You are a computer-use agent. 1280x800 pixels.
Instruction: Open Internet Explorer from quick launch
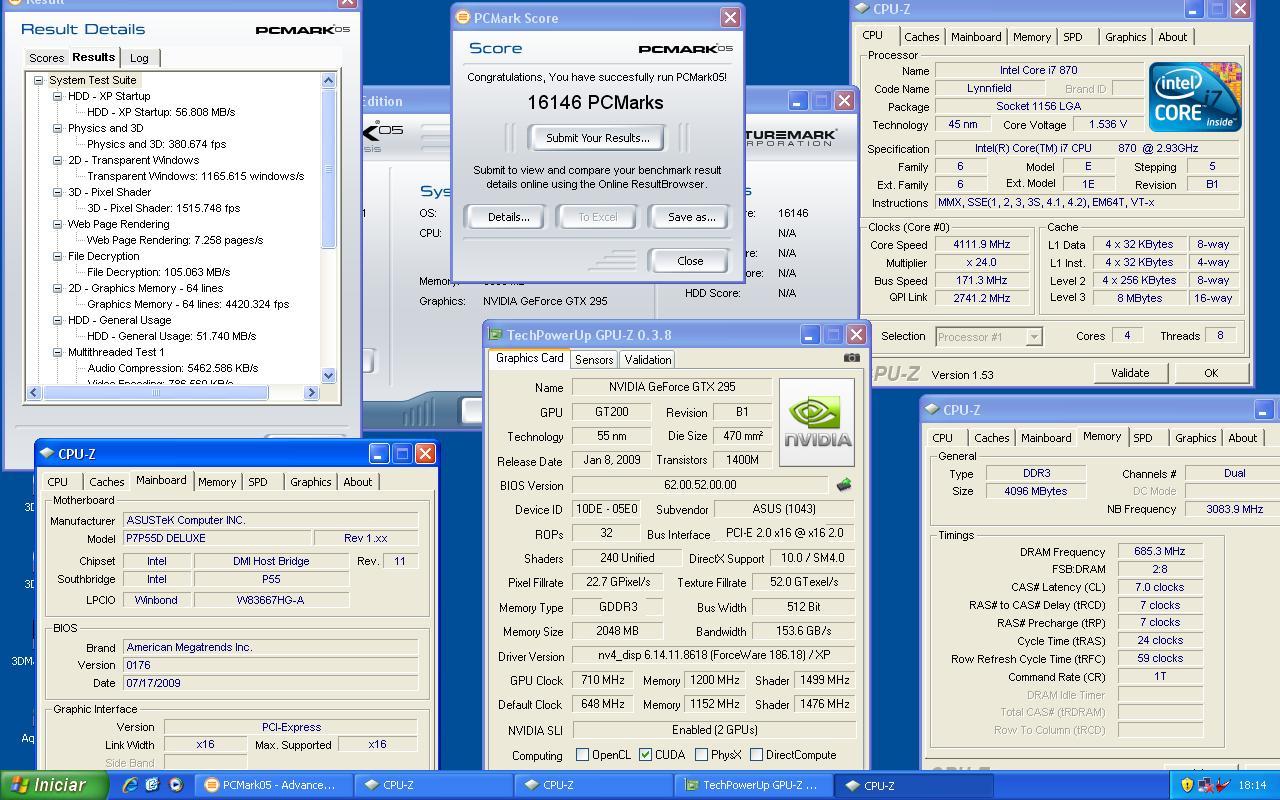coord(130,785)
